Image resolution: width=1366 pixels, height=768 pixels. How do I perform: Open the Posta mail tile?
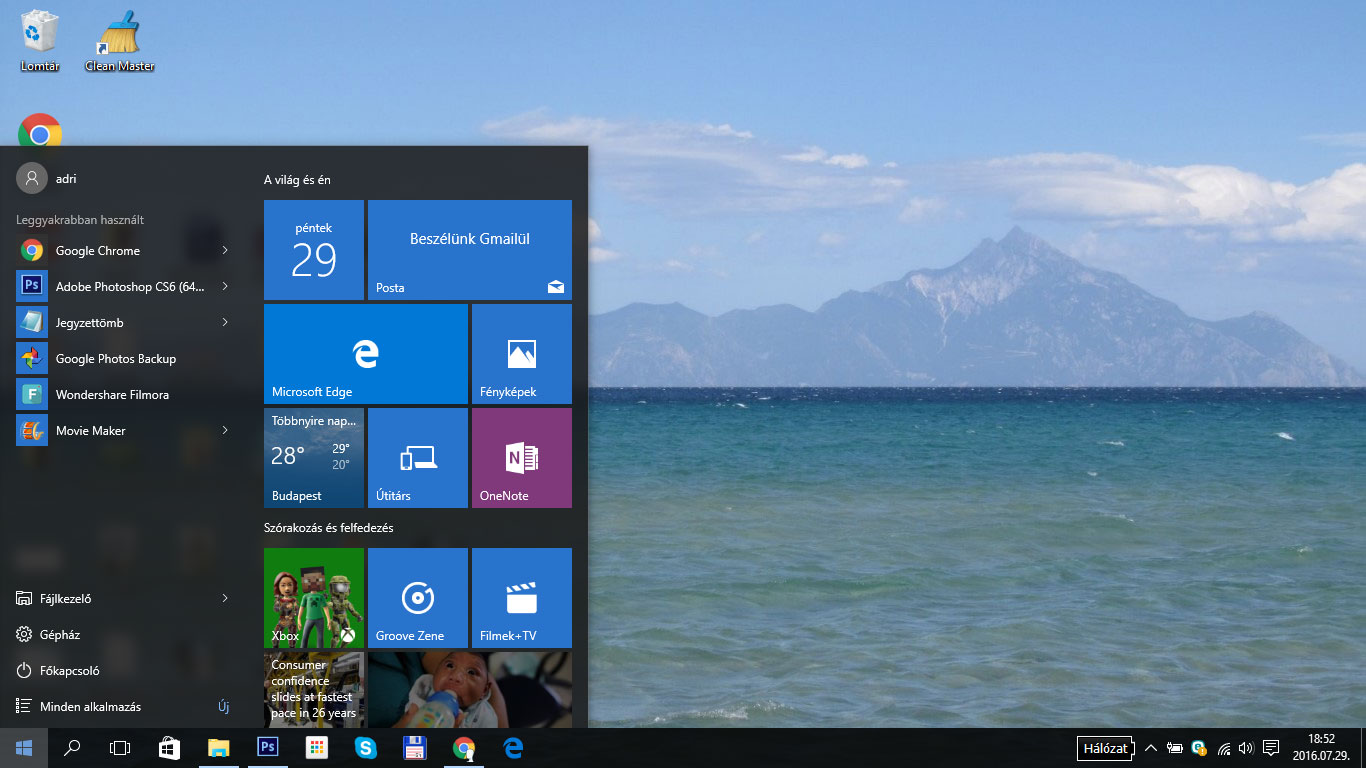pos(470,250)
